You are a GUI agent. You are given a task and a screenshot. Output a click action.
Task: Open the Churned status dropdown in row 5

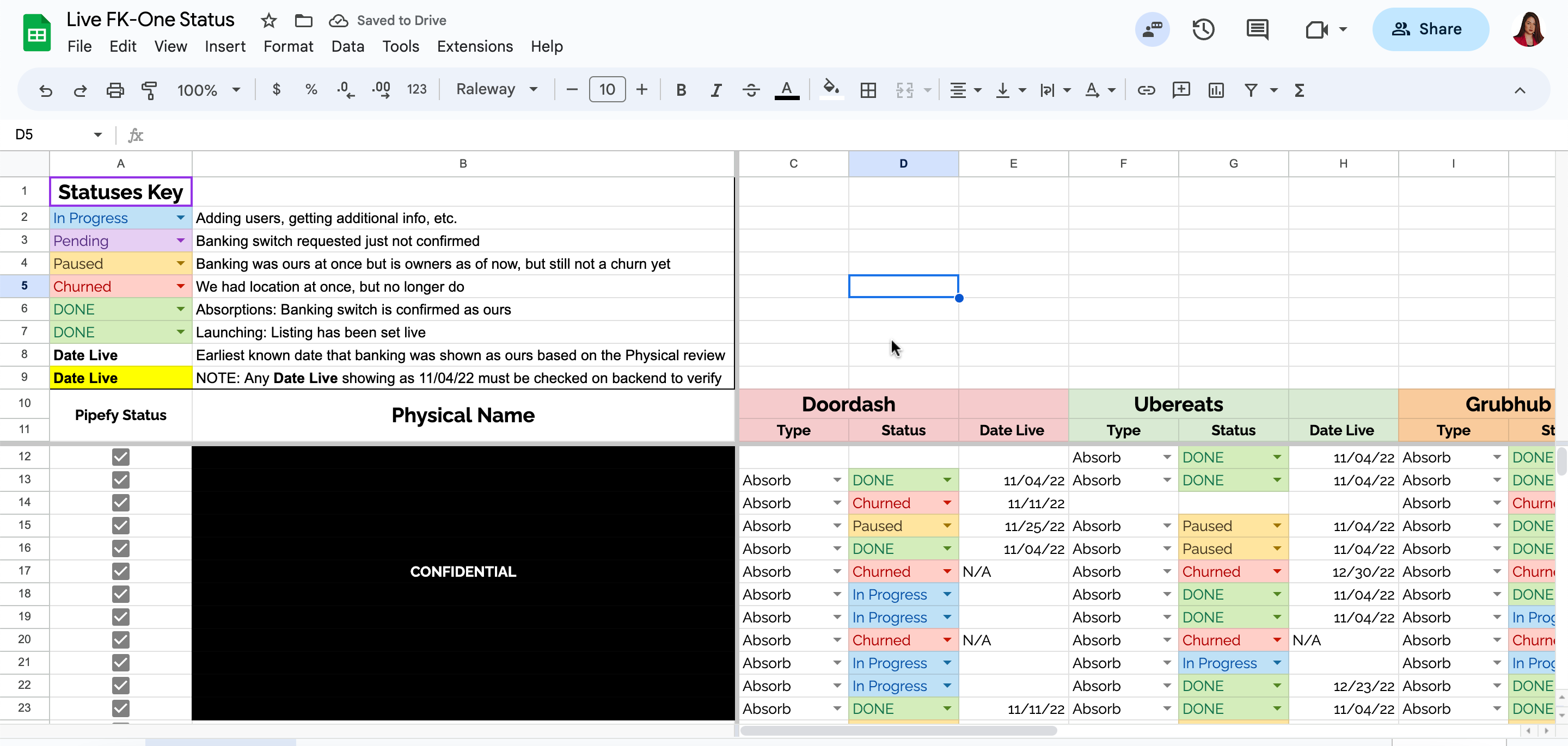(x=180, y=286)
